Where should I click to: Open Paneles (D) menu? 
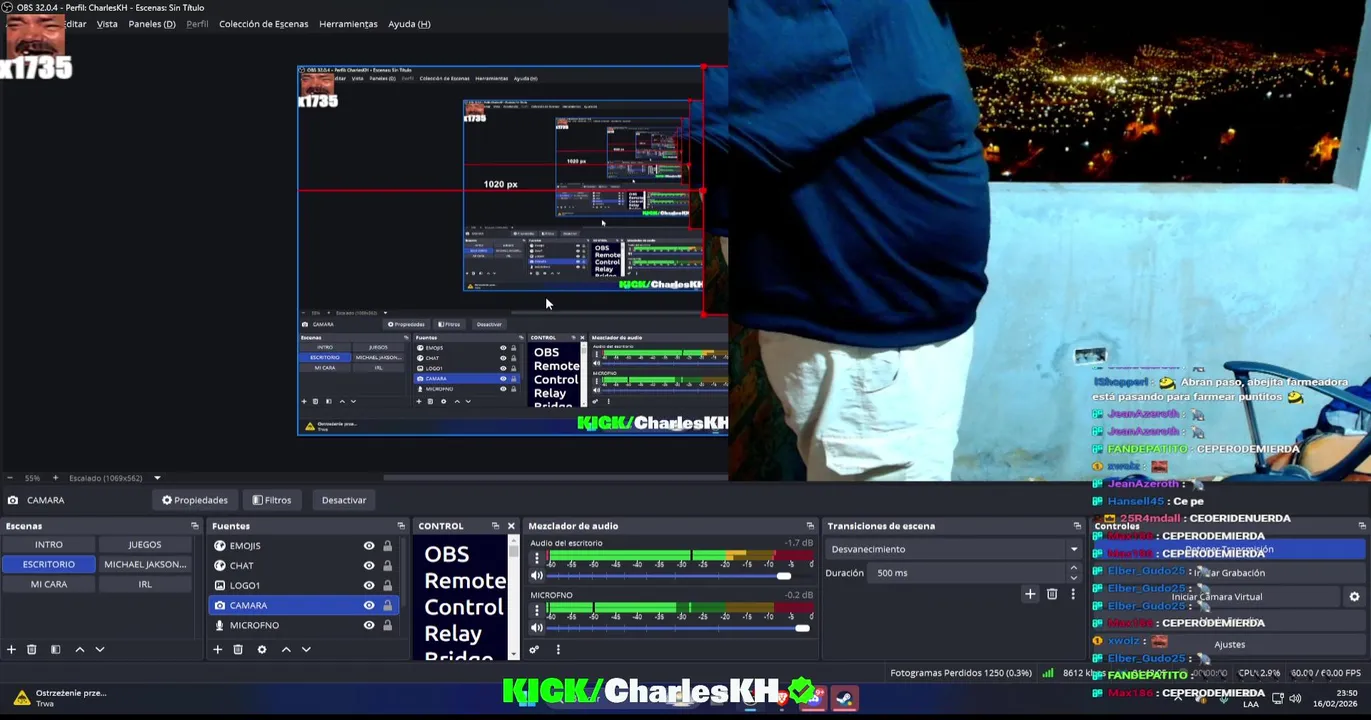click(x=152, y=24)
